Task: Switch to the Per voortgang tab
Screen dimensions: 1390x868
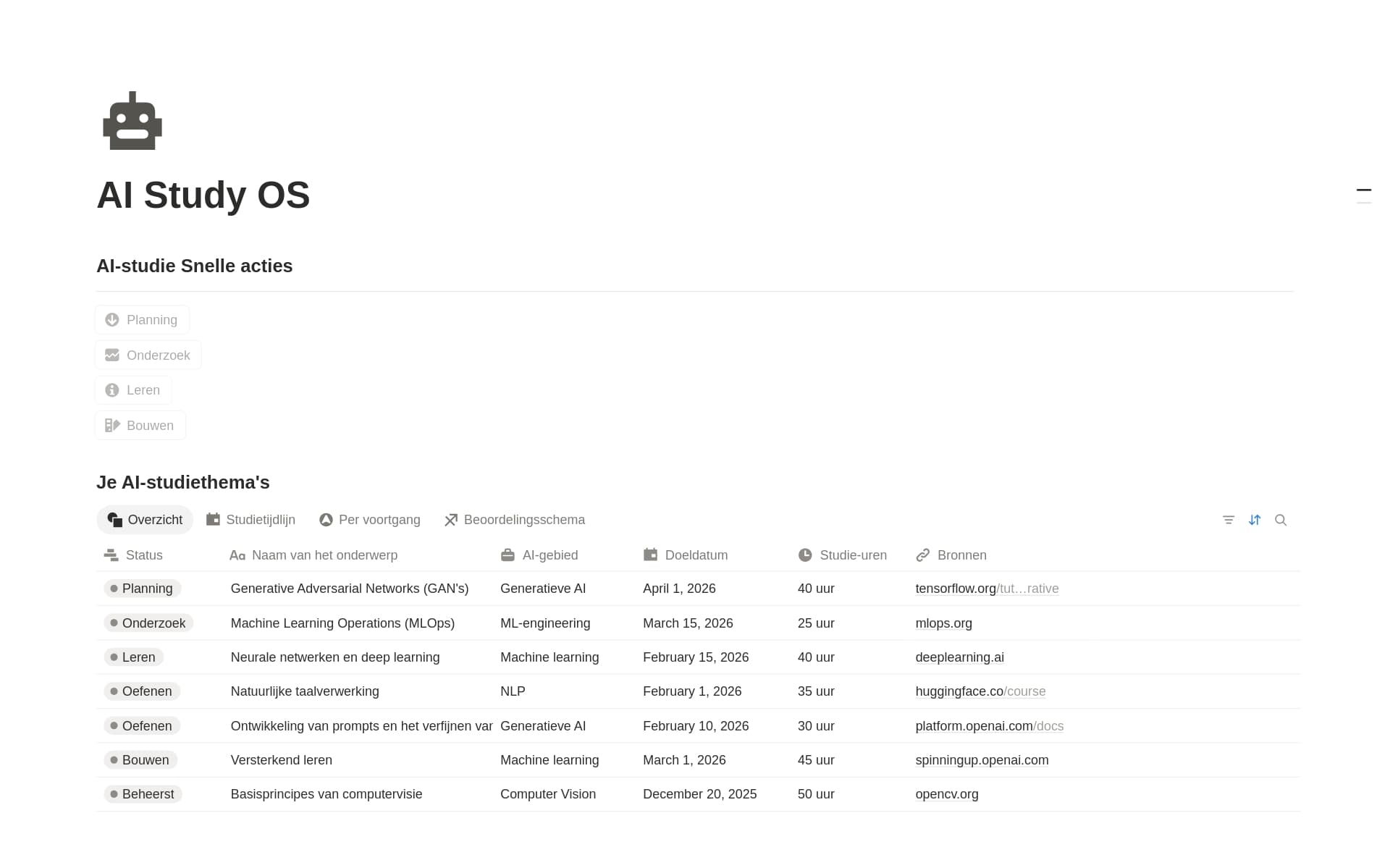Action: point(369,520)
